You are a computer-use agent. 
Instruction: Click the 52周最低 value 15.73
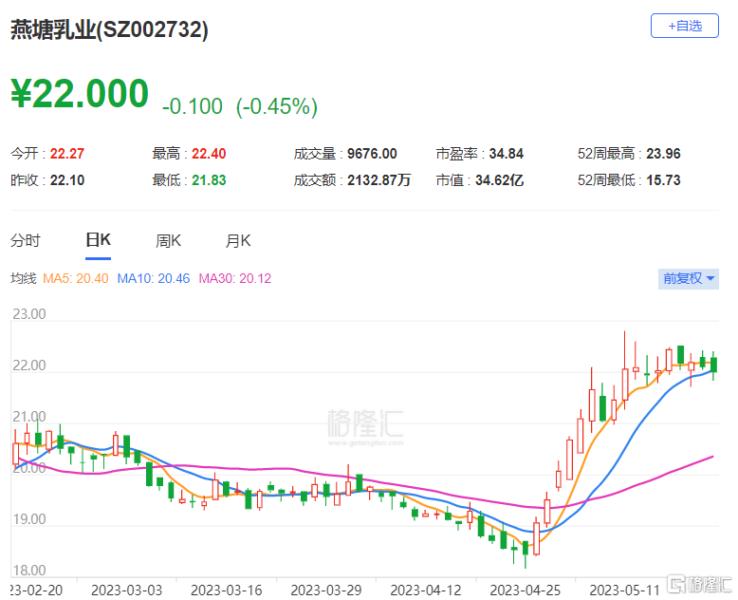pyautogui.click(x=663, y=180)
